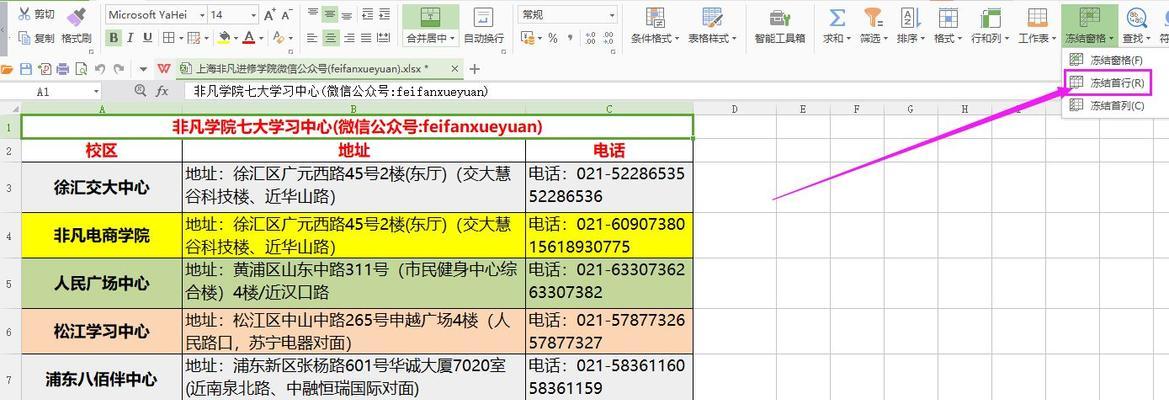Apply the cell borders button

[168, 37]
